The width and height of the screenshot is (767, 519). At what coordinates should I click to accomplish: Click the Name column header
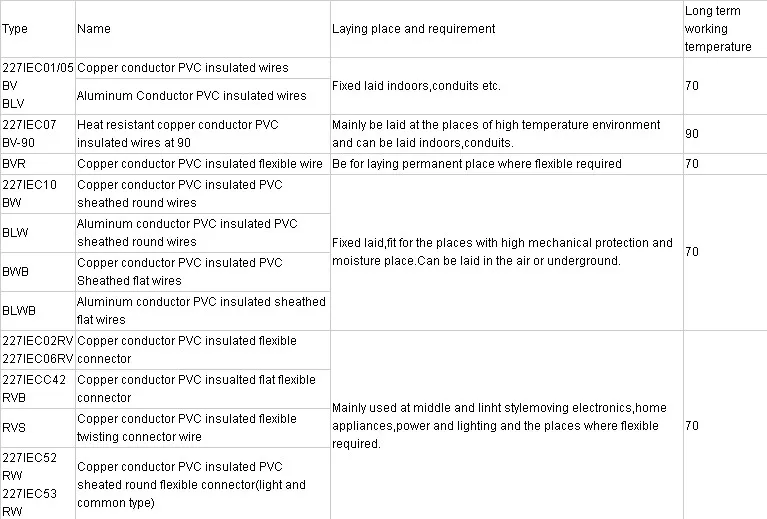point(94,29)
